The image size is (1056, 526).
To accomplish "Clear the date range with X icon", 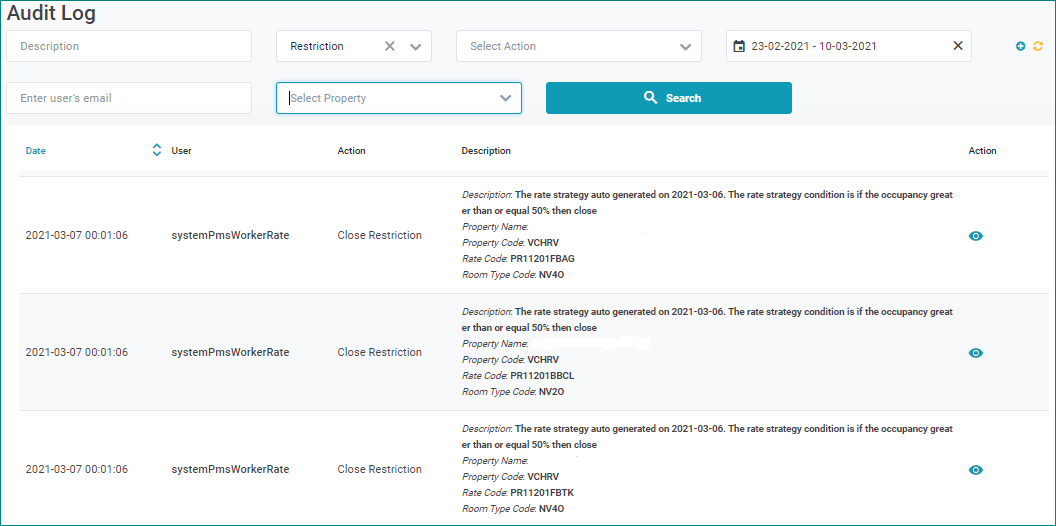I will click(x=957, y=46).
